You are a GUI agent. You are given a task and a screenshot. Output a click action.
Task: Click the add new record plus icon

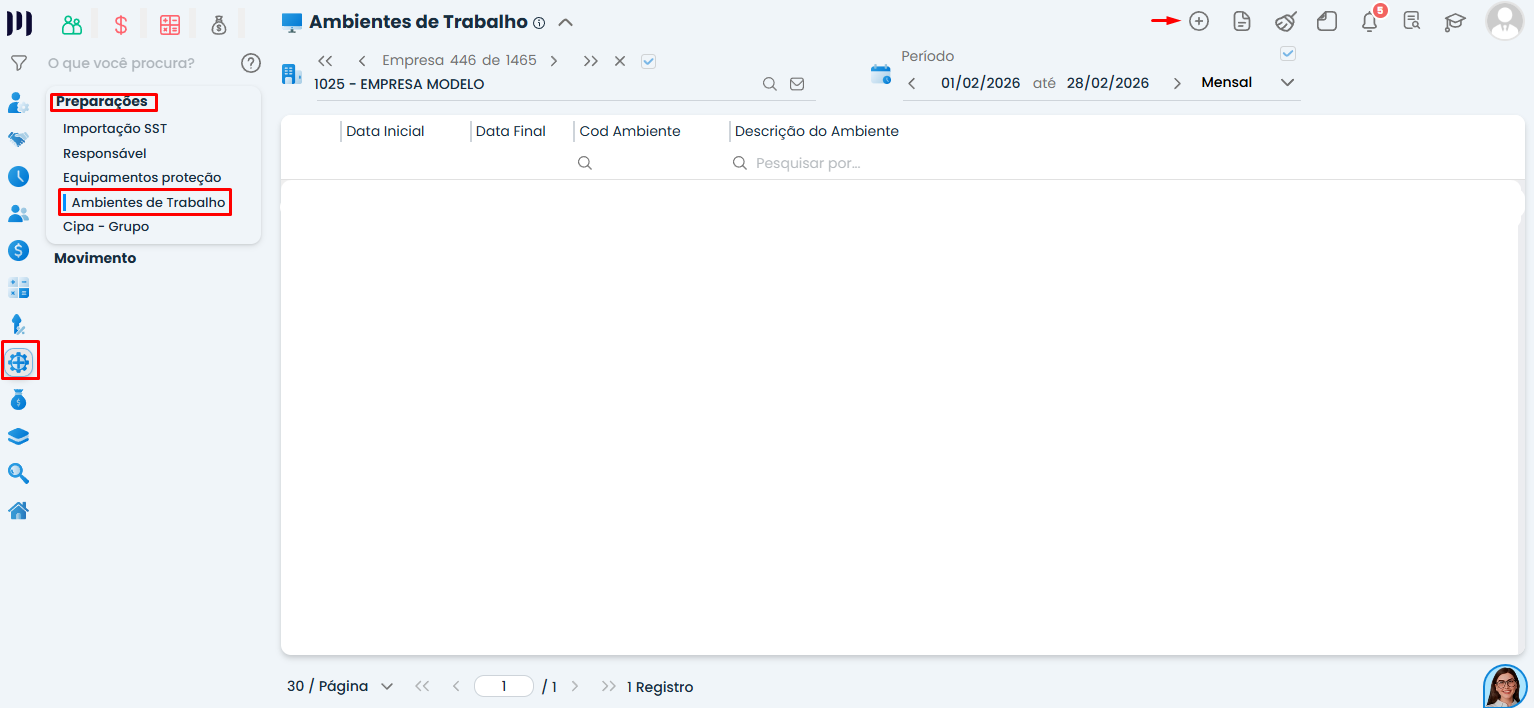[1198, 21]
